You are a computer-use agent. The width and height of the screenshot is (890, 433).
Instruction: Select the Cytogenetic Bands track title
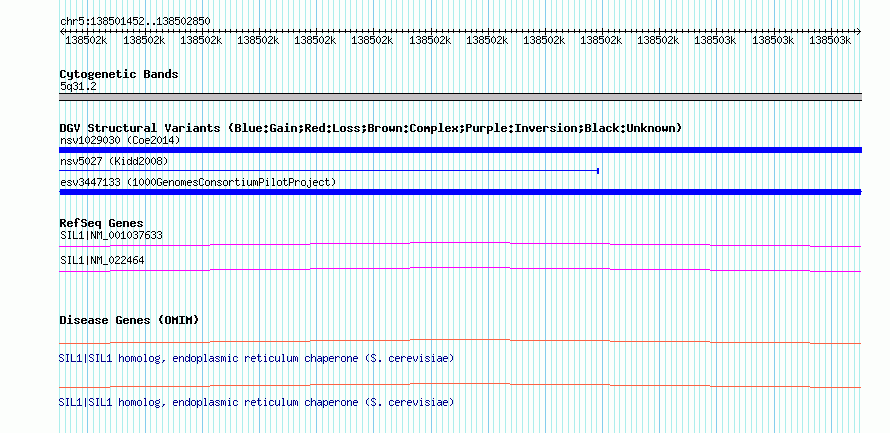tap(119, 74)
